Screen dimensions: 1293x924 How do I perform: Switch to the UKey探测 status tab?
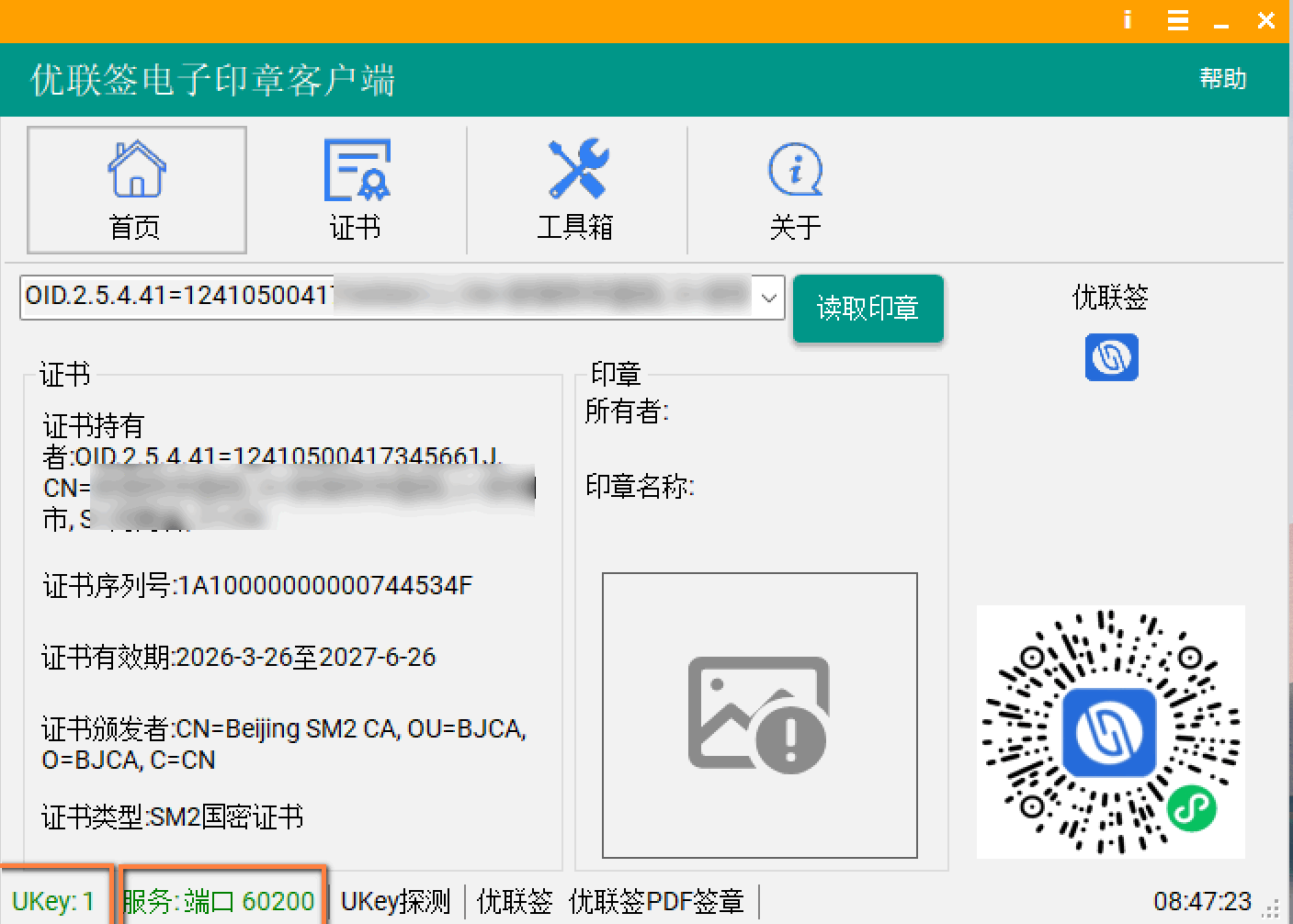pos(394,902)
